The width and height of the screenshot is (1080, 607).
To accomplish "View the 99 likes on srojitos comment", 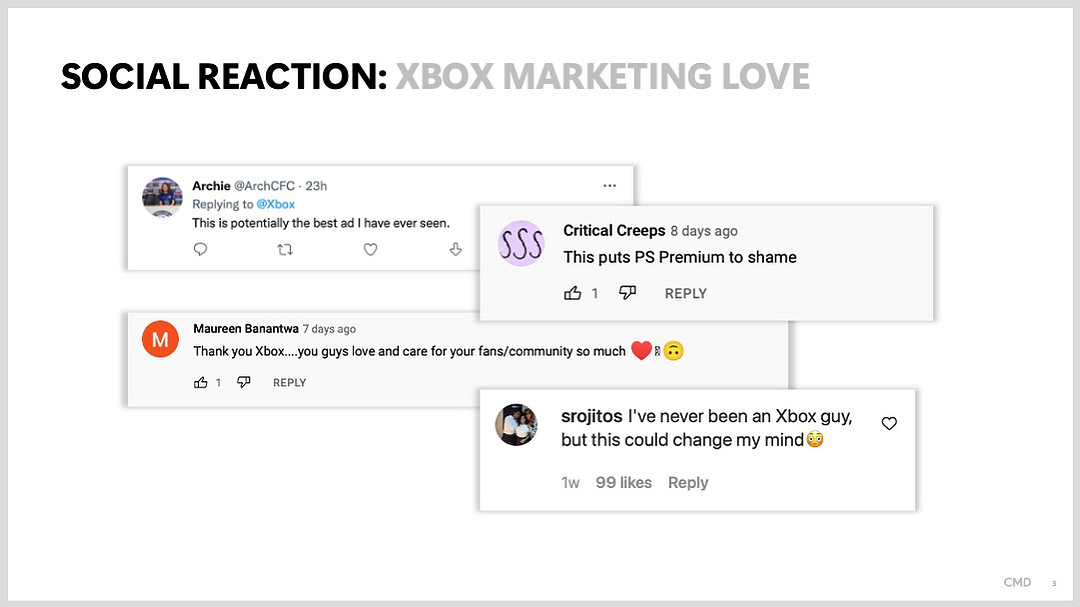I will point(624,482).
